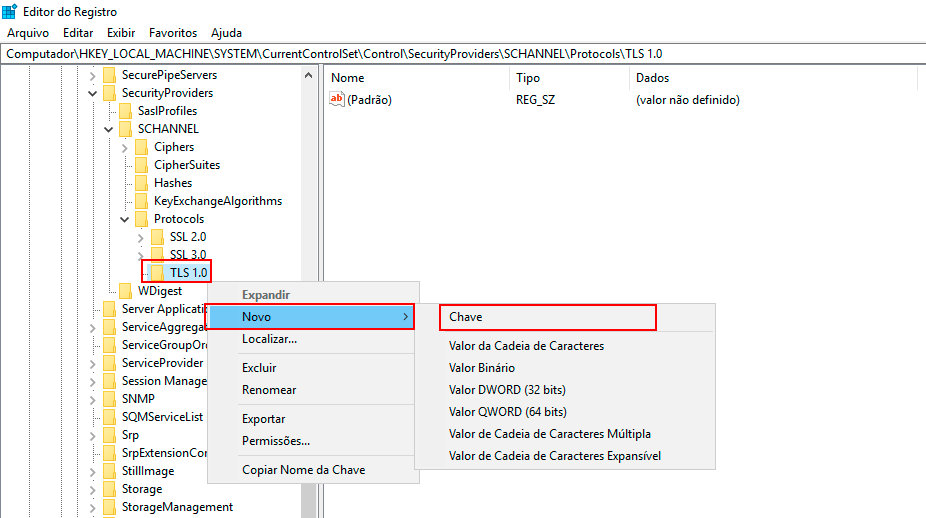Click the SQMServiceList folder icon
Screen dimensions: 926x518
pyautogui.click(x=109, y=417)
